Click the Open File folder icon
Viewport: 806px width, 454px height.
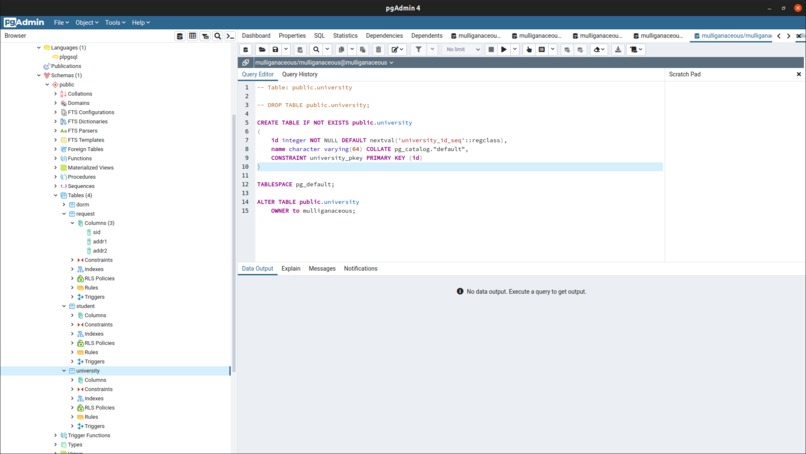(262, 49)
